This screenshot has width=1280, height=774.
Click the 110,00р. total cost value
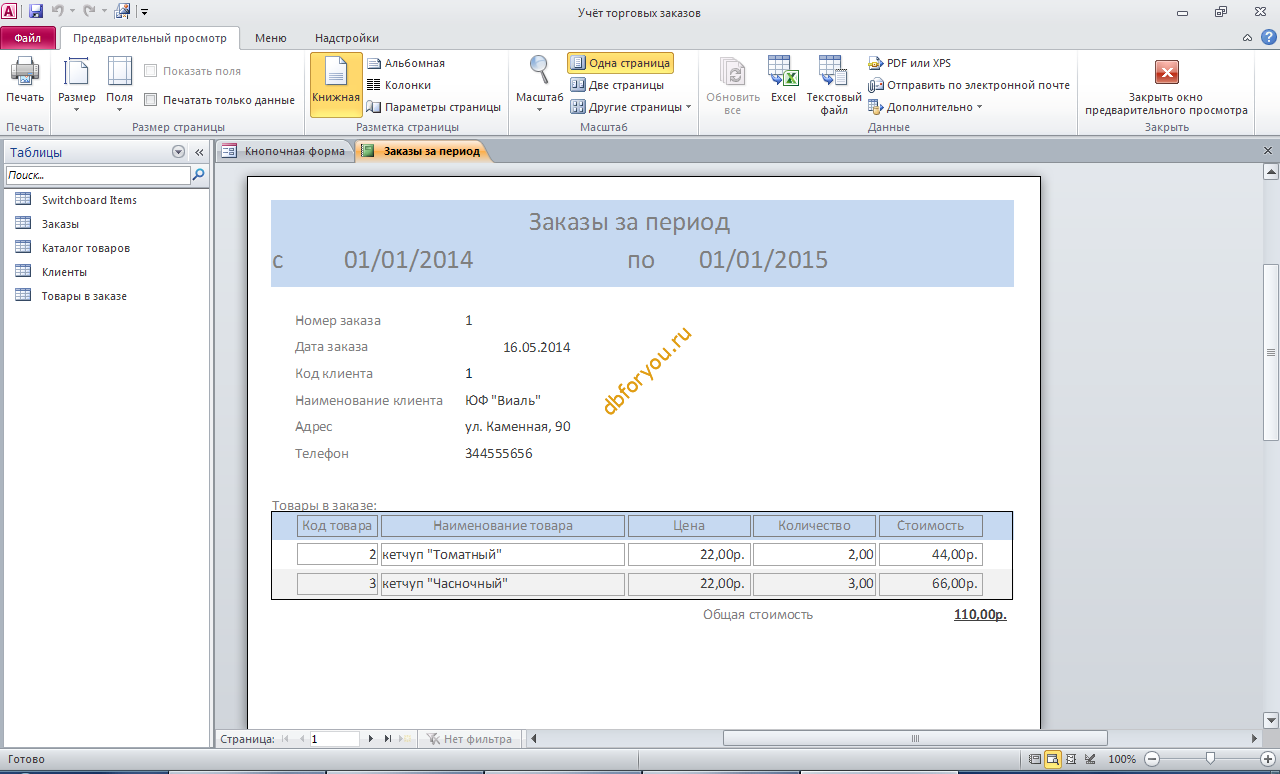click(x=980, y=615)
